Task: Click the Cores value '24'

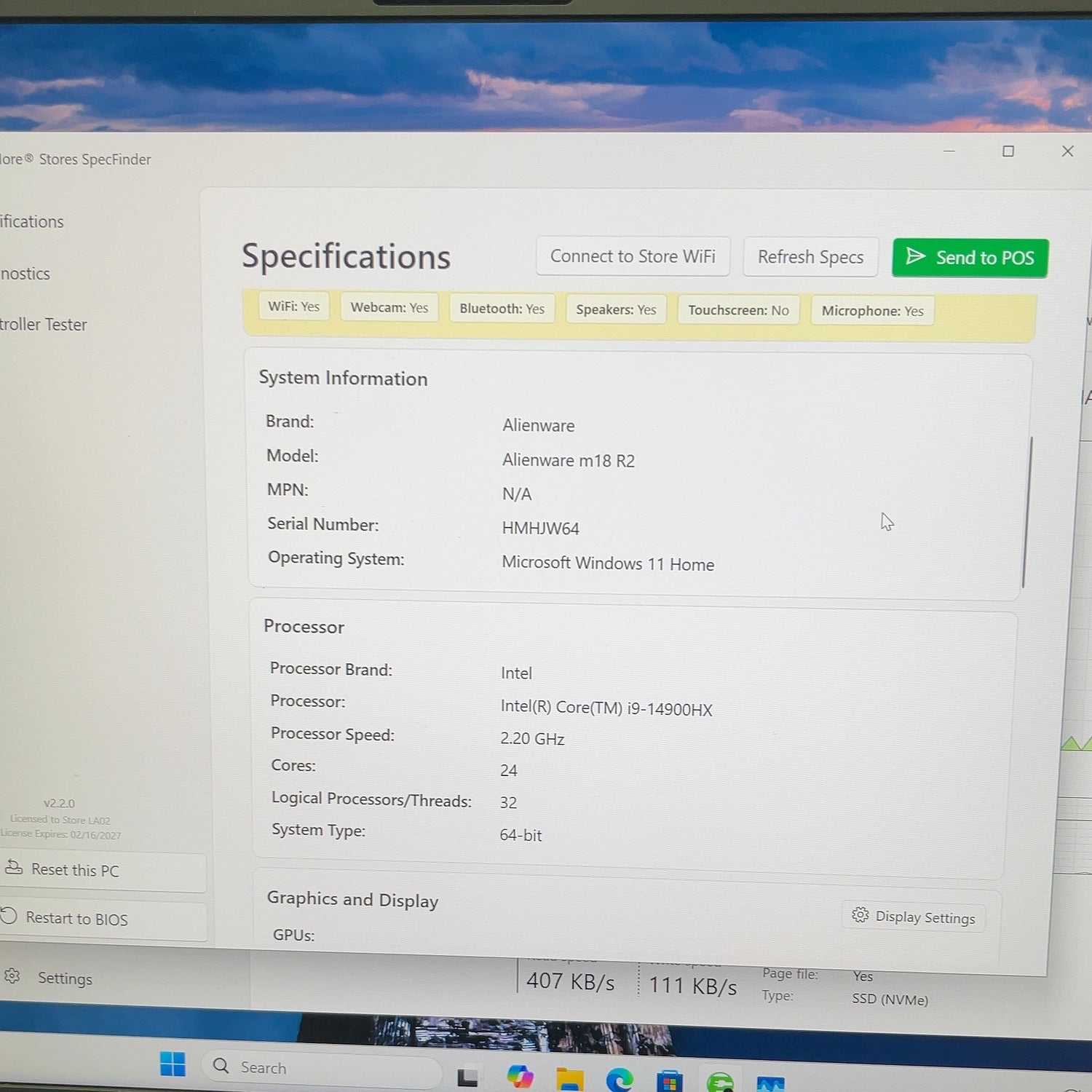Action: tap(508, 770)
